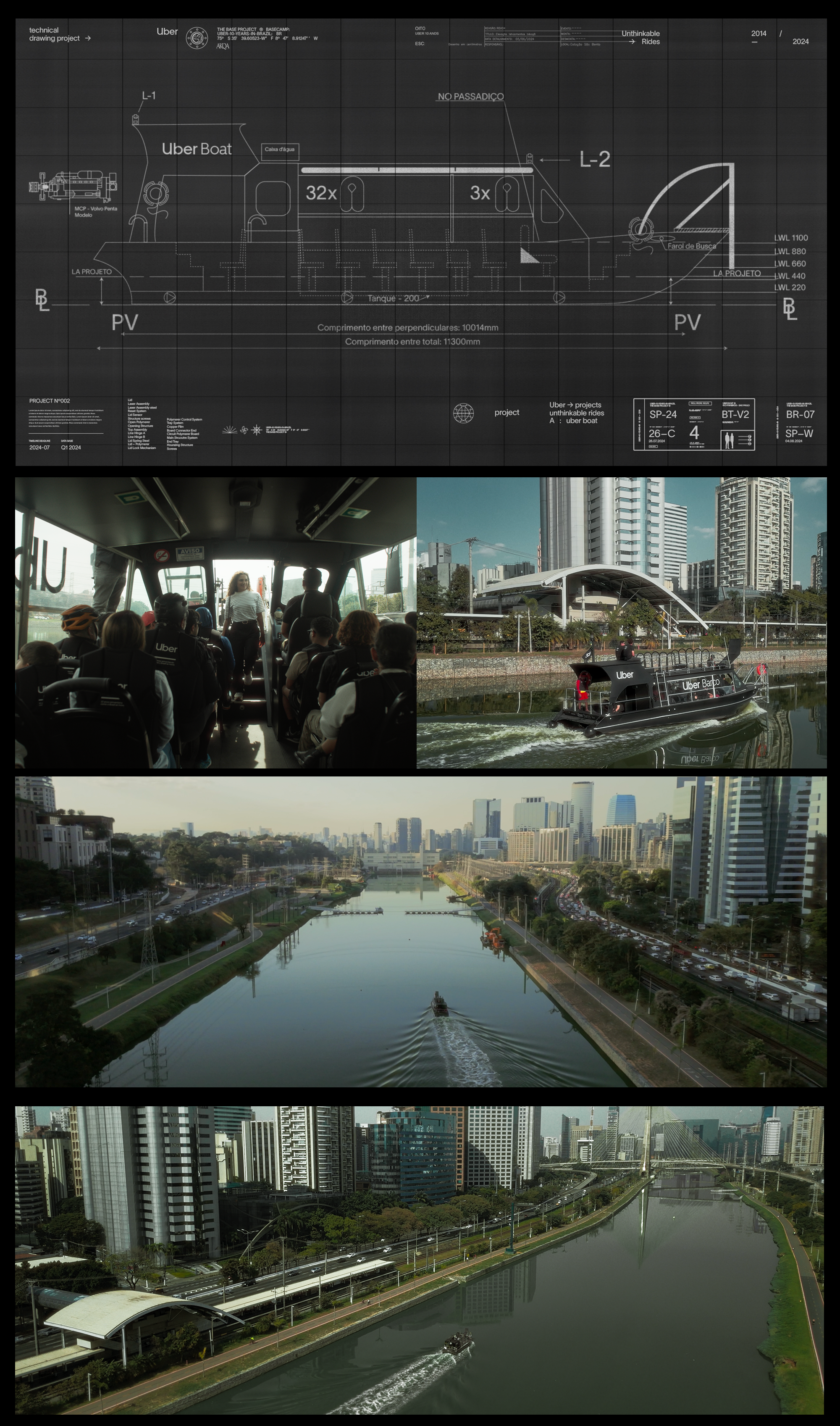This screenshot has height=1426, width=840.
Task: Click the 'SP-W' code
Action: click(799, 434)
